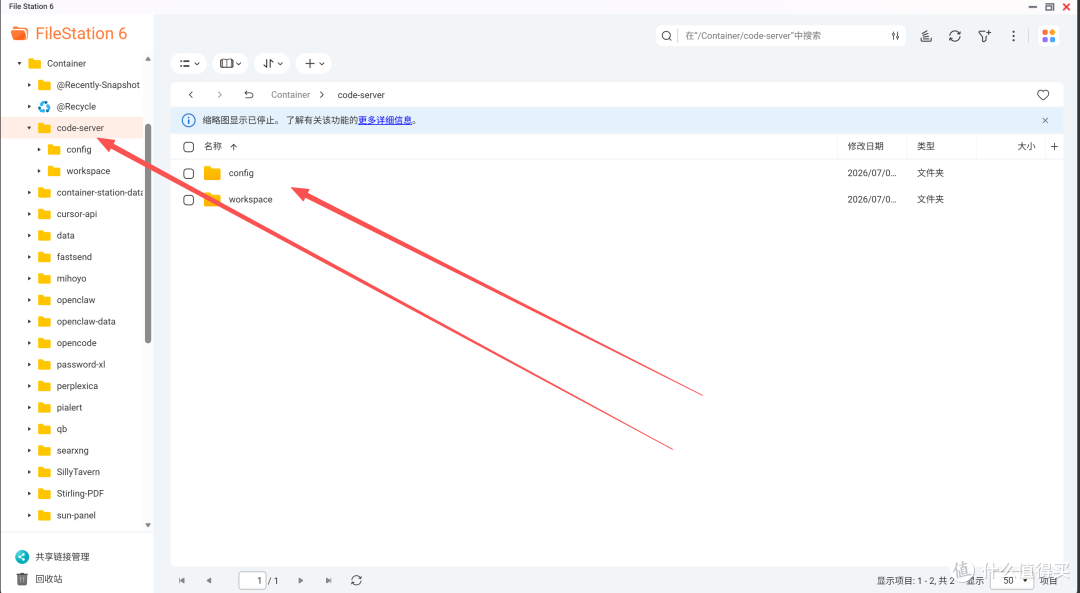Select searxng folder in tree
Image resolution: width=1080 pixels, height=593 pixels.
(72, 450)
